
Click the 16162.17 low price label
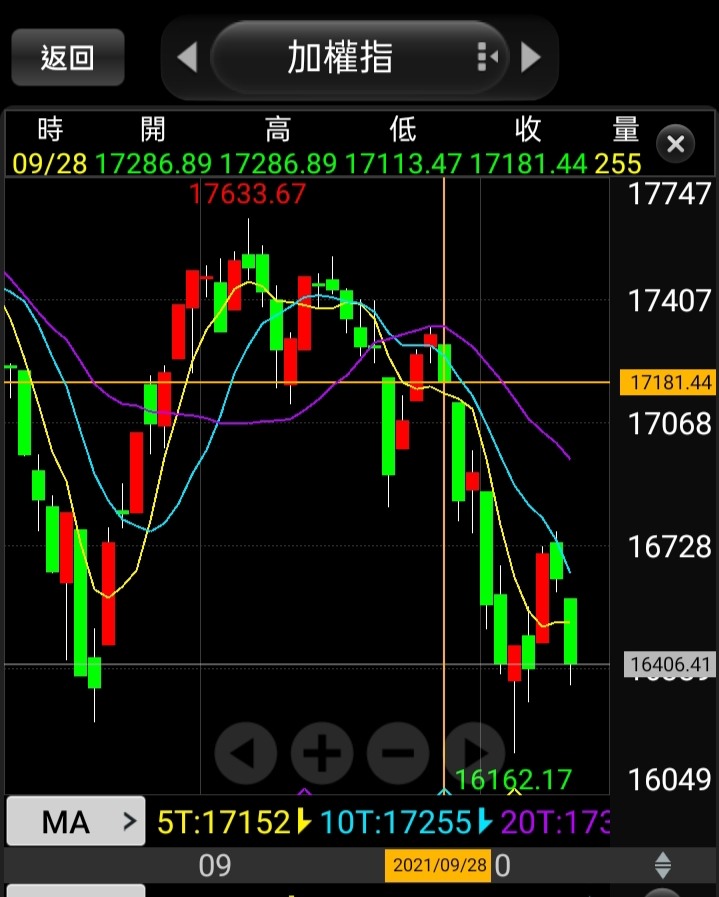tap(513, 779)
